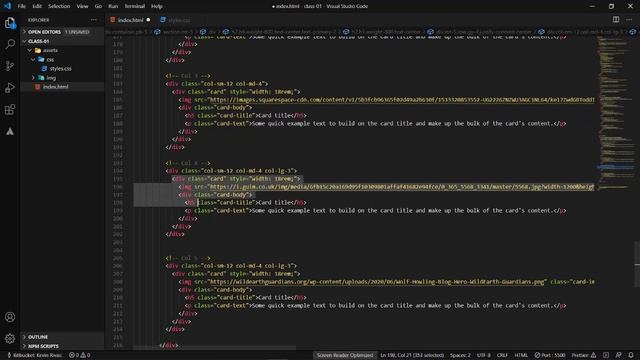
Task: Change the UTF-8 encoding setting
Action: click(x=484, y=355)
